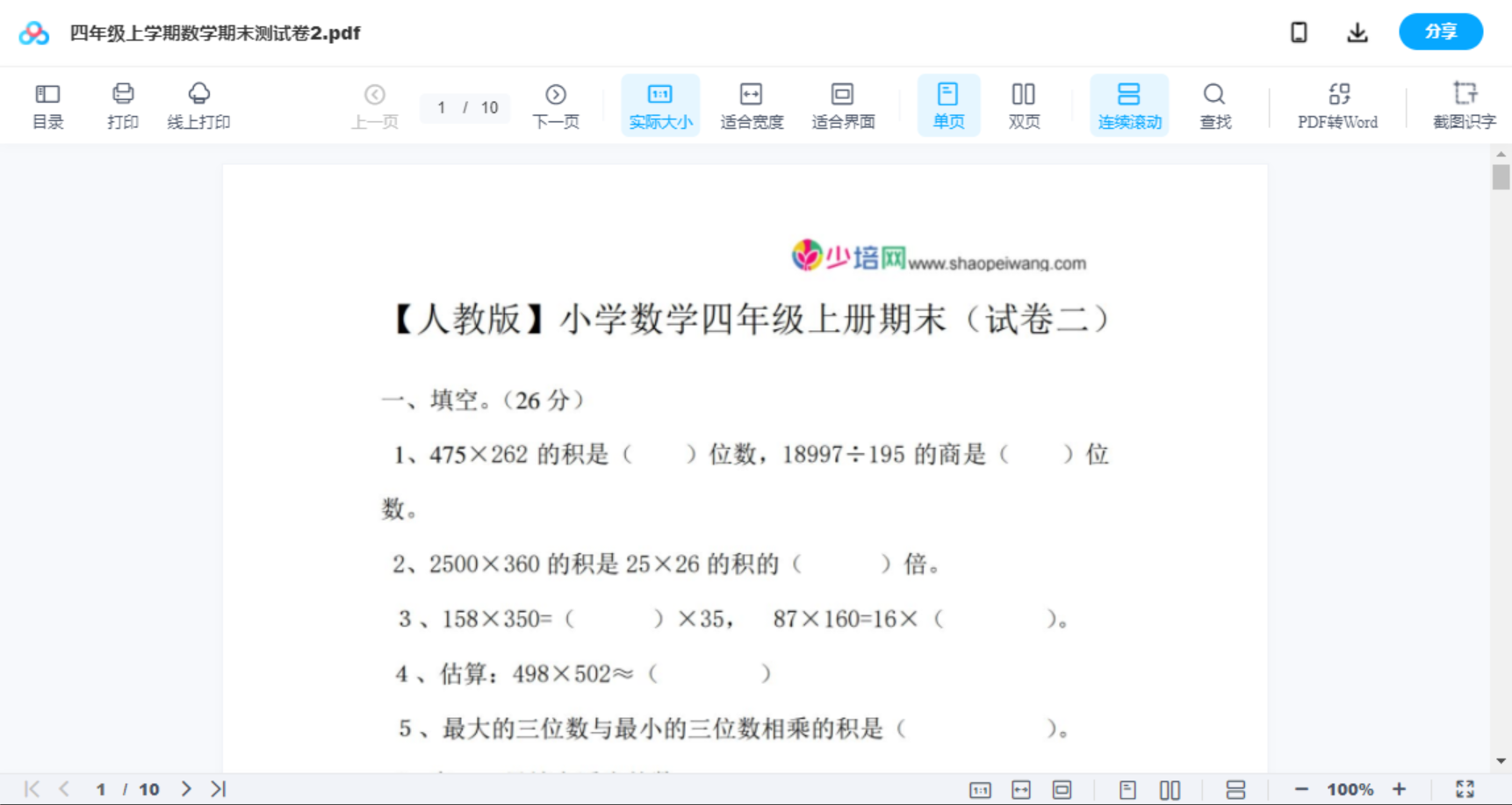
Task: Jump to last page via bottom bar
Action: (x=219, y=788)
